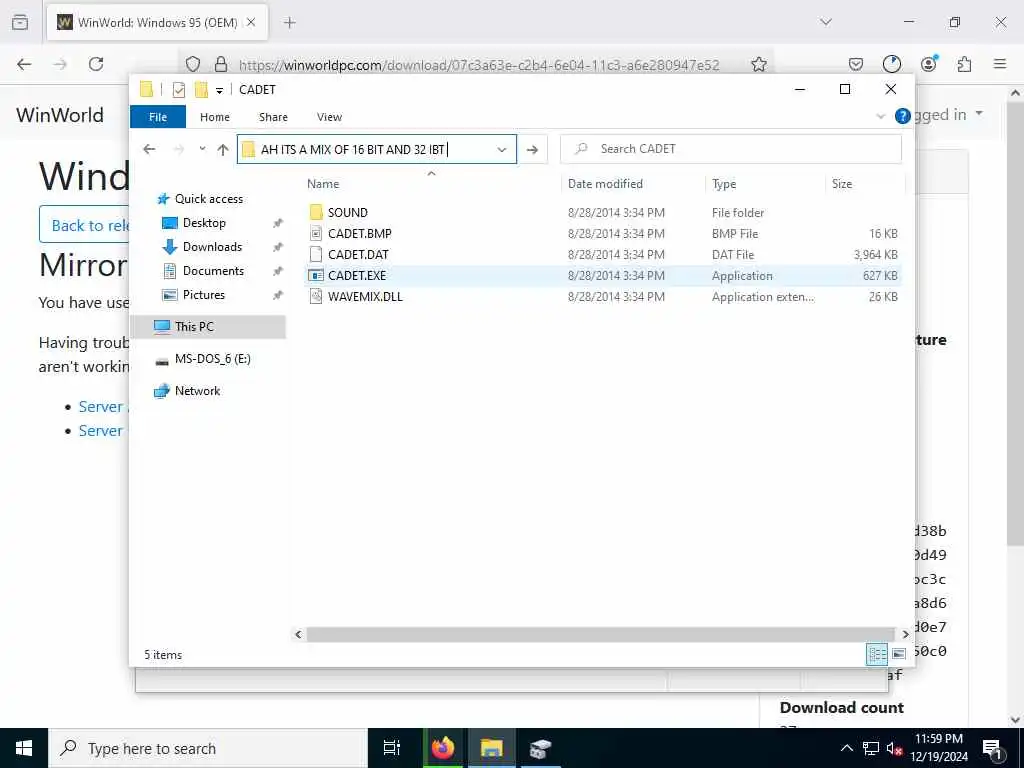The height and width of the screenshot is (768, 1024).
Task: Bookmark this page star icon
Action: (x=758, y=64)
